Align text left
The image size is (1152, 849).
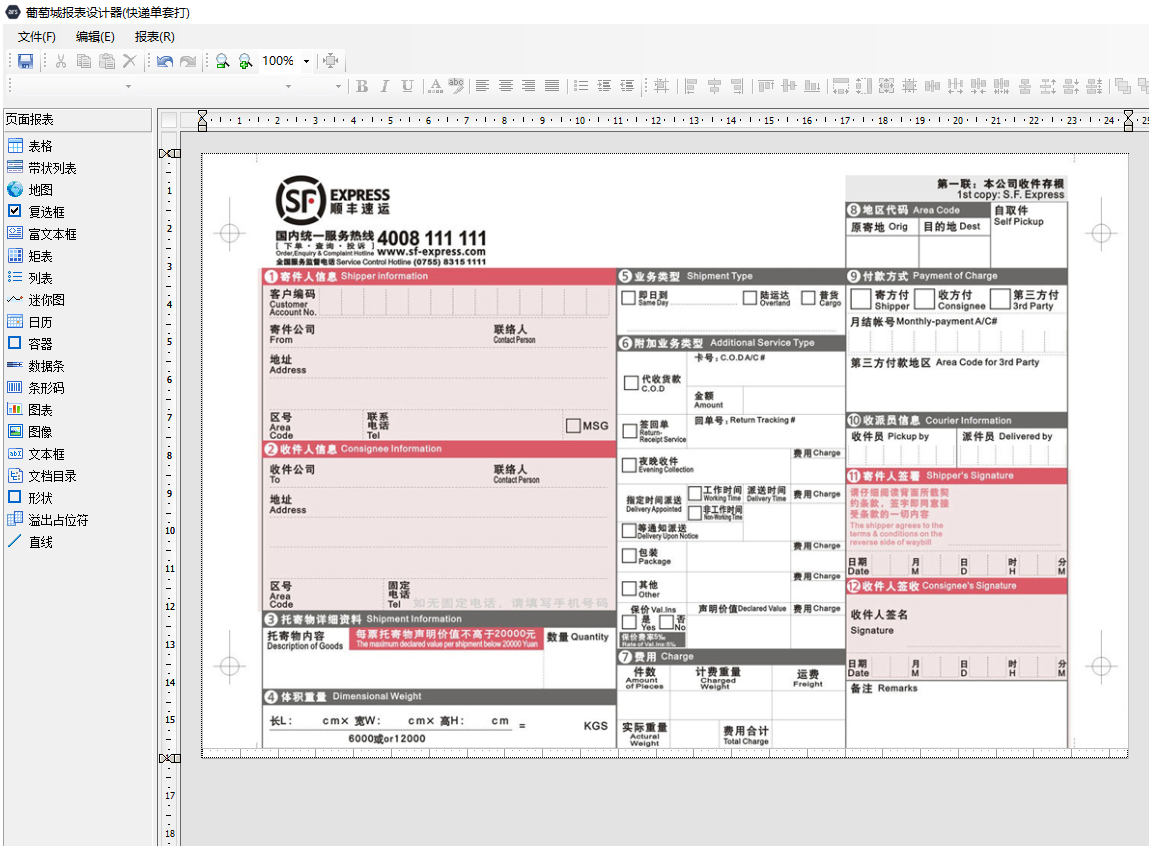483,86
